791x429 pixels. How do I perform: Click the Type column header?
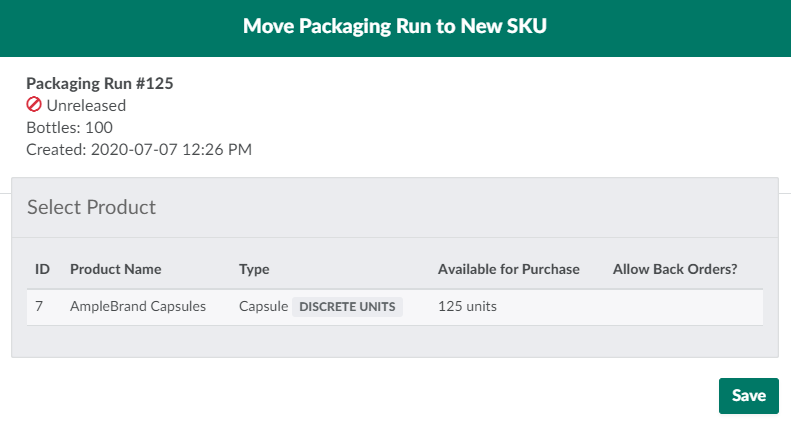[254, 269]
